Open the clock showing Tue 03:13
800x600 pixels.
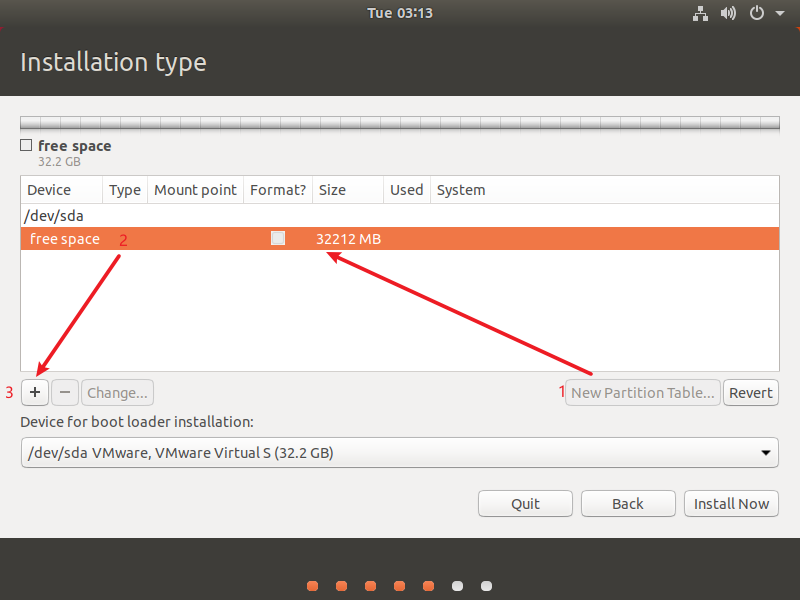coord(400,13)
